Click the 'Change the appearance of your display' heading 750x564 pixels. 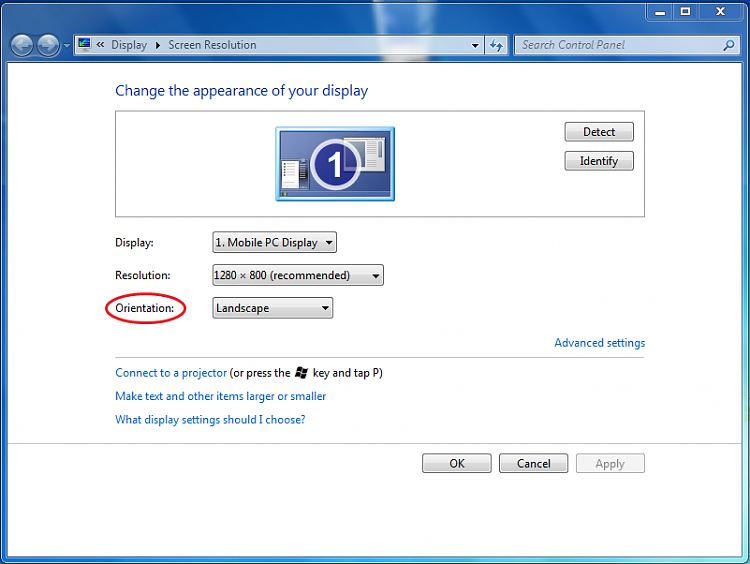tap(242, 91)
